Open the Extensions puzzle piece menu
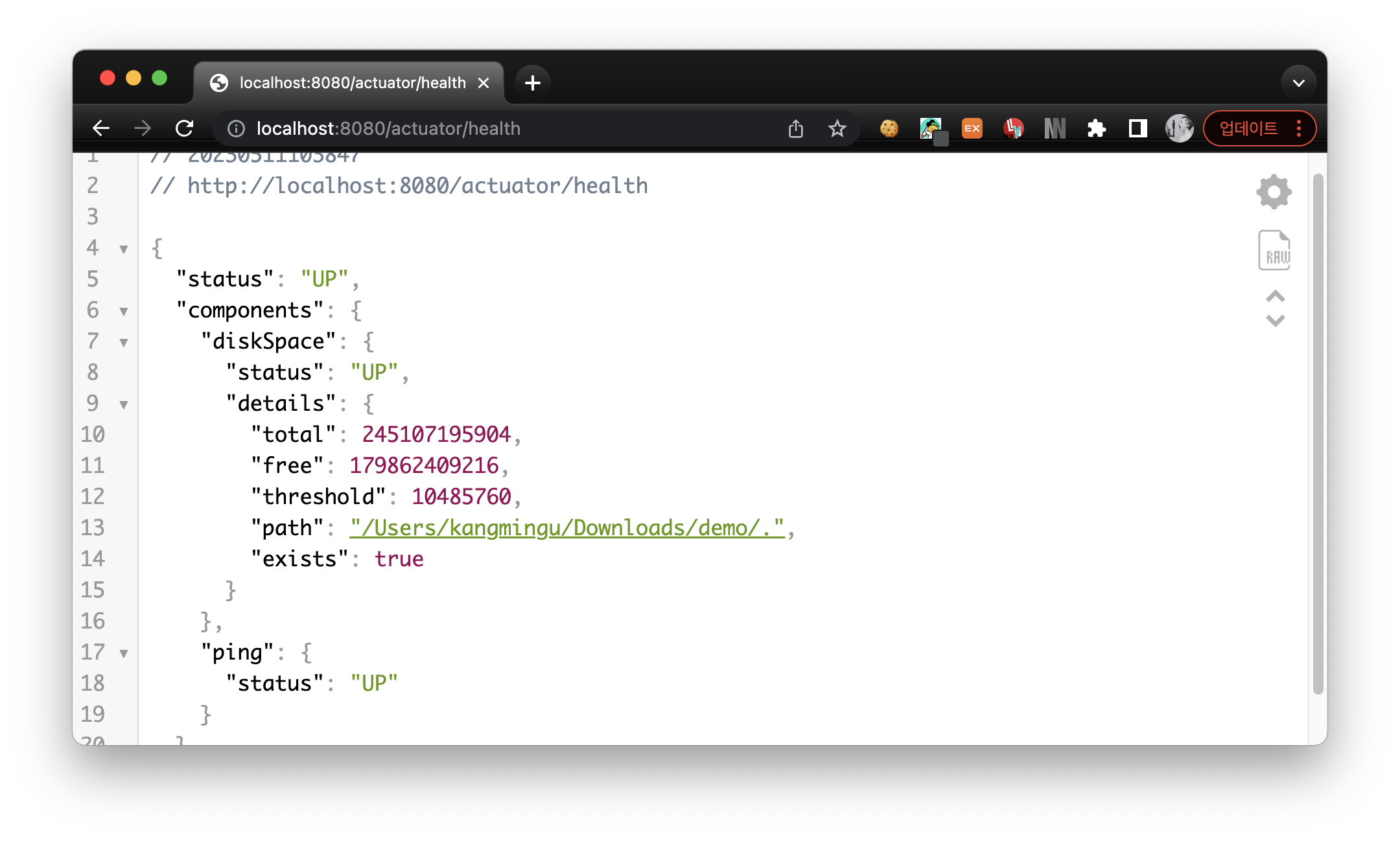The image size is (1400, 841). coord(1096,129)
